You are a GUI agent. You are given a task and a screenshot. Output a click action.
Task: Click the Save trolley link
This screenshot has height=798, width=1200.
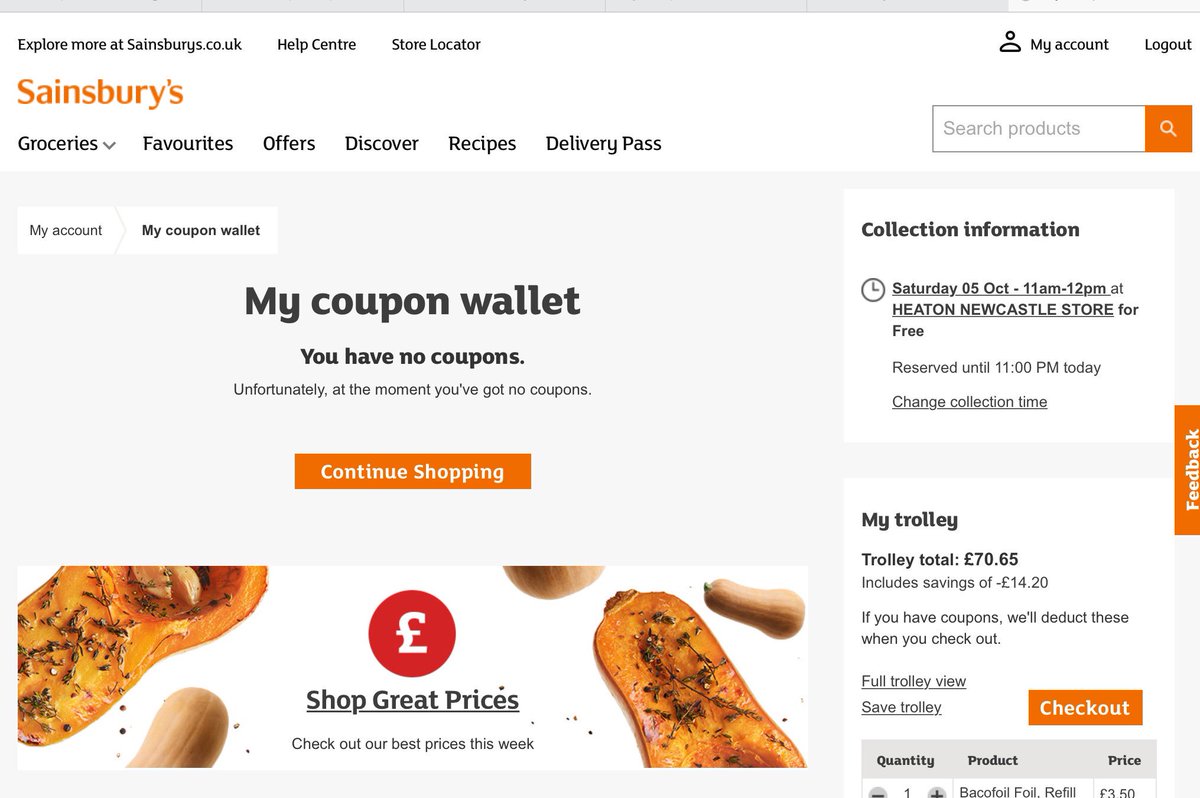coord(902,707)
